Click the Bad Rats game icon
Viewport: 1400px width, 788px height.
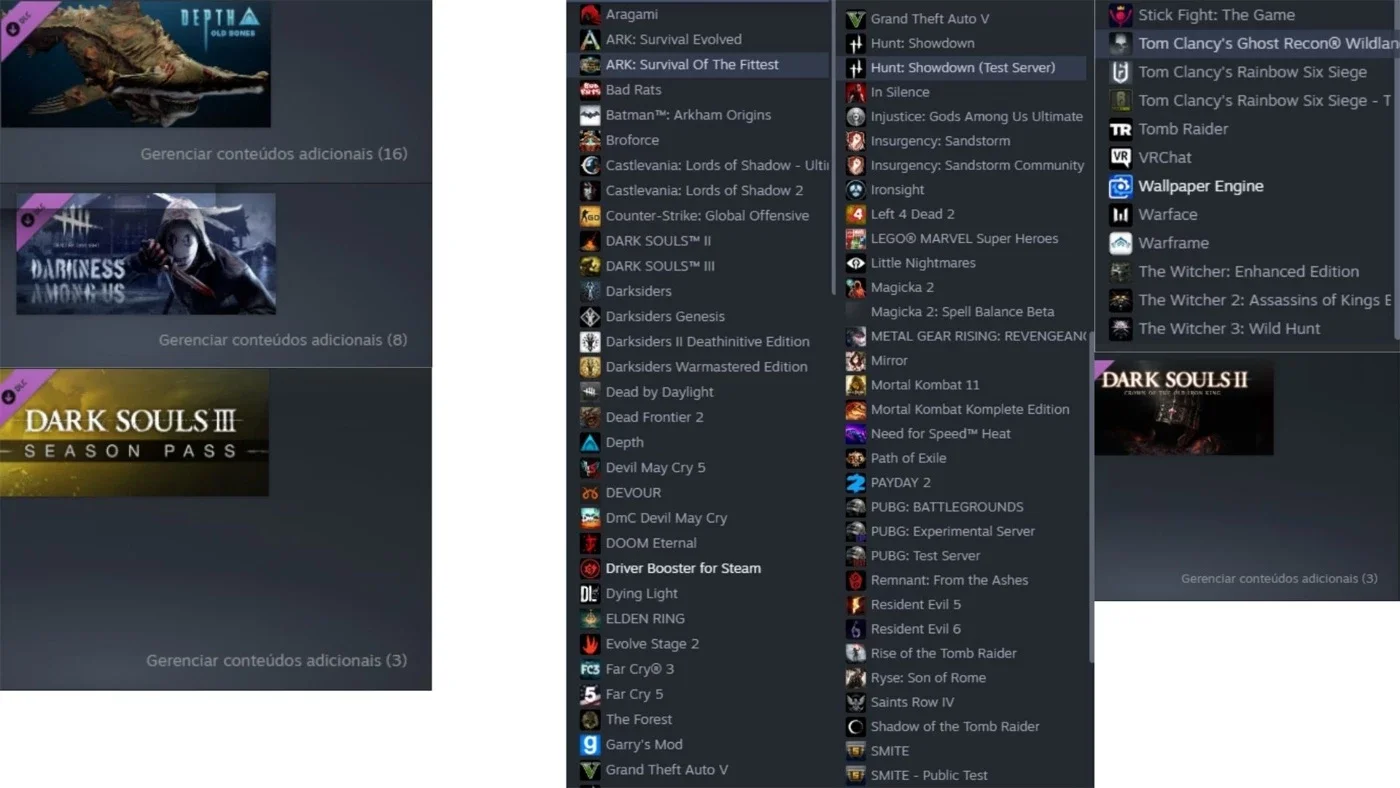[x=590, y=90]
